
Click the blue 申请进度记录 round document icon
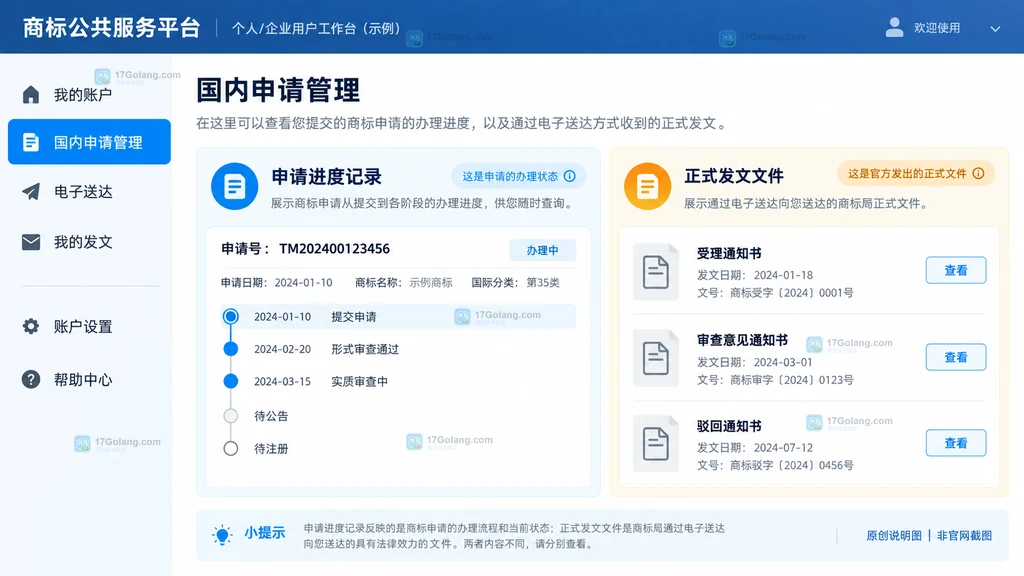[x=234, y=186]
